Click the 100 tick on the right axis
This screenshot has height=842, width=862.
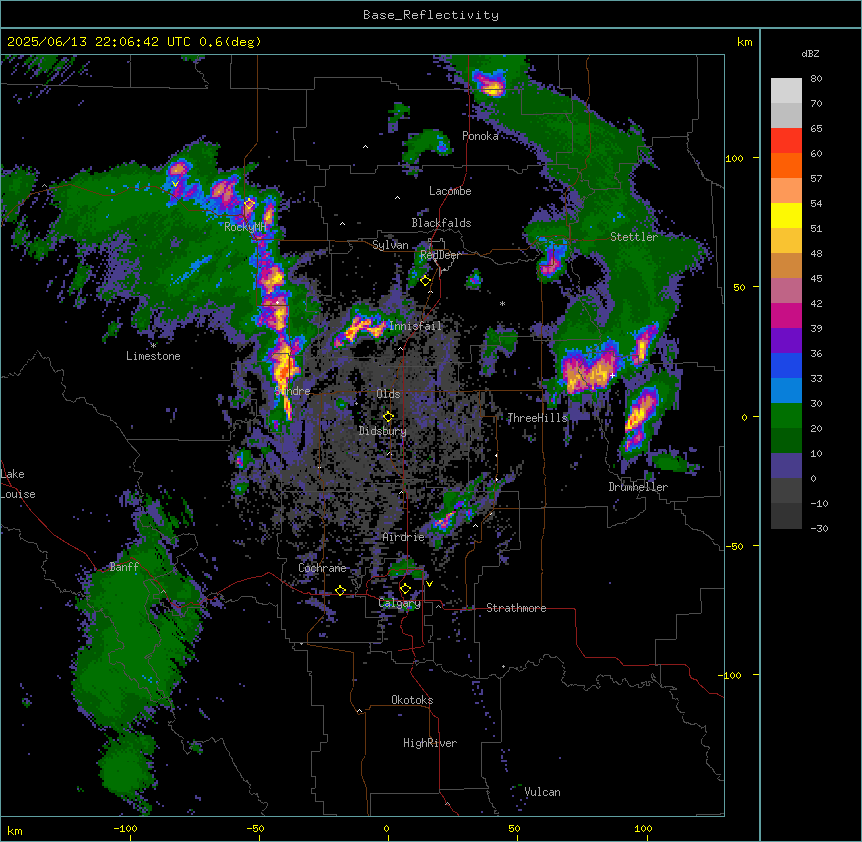point(734,158)
